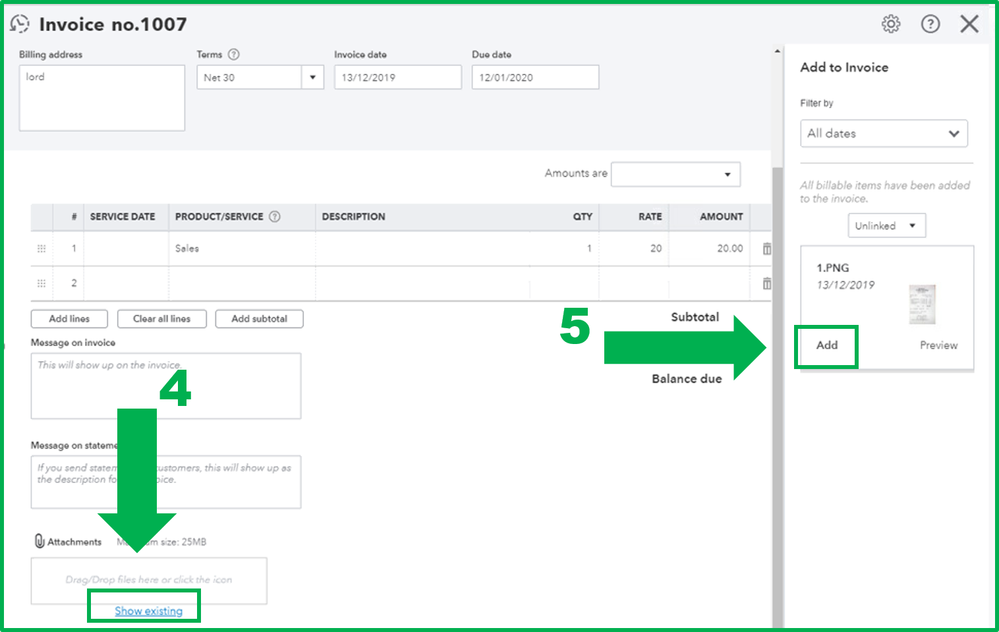Click the drag handle of row 1
This screenshot has height=632, width=999.
pos(41,248)
